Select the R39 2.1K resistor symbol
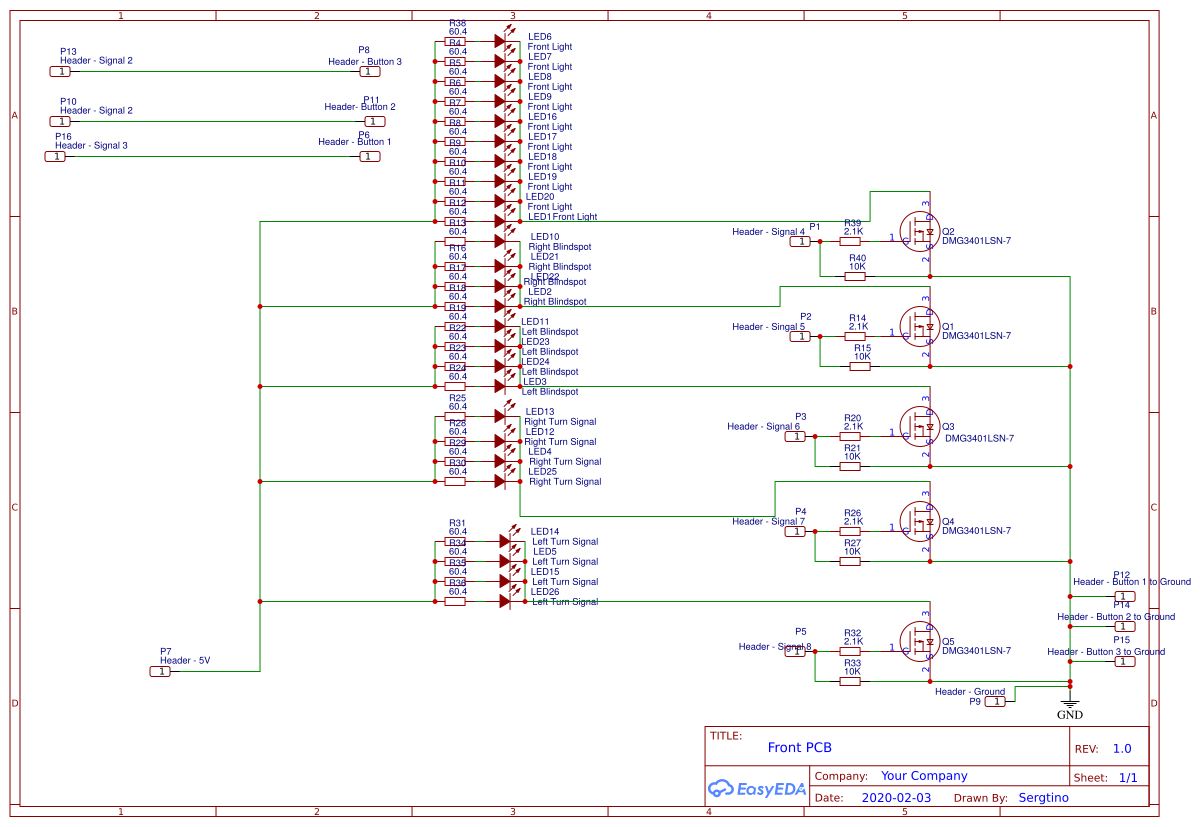This screenshot has height=827, width=1201. click(850, 240)
